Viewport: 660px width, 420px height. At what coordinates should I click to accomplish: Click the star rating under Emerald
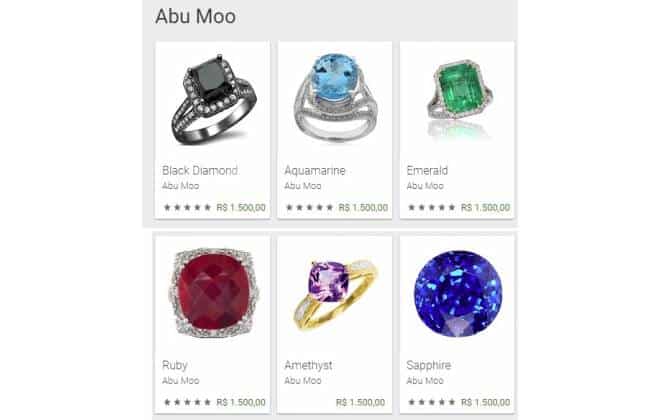tap(432, 207)
